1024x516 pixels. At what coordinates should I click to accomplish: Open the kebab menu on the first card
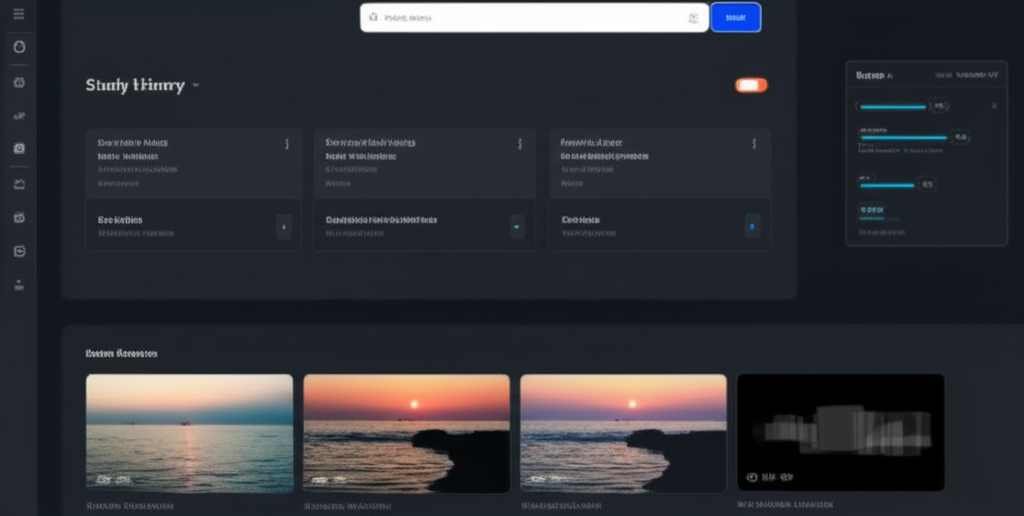pos(287,144)
